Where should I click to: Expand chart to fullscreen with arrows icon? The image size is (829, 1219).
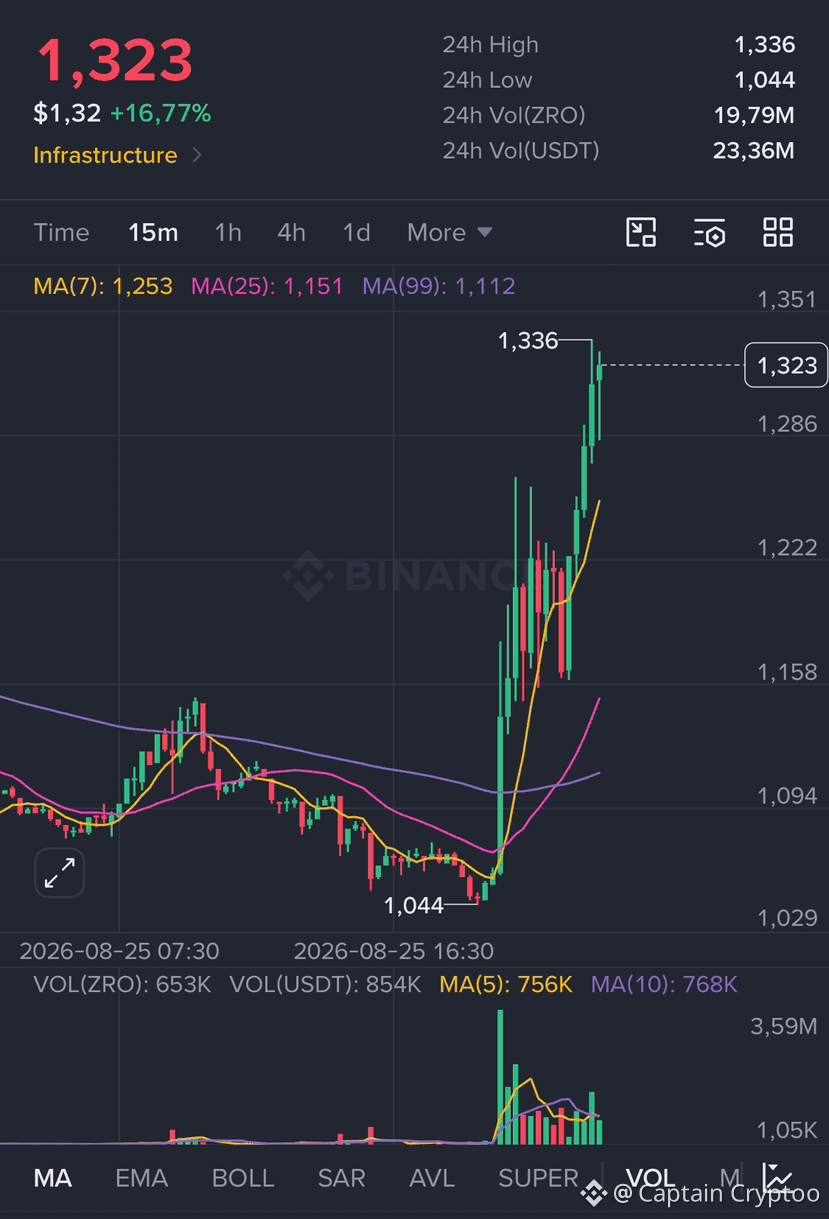click(60, 873)
